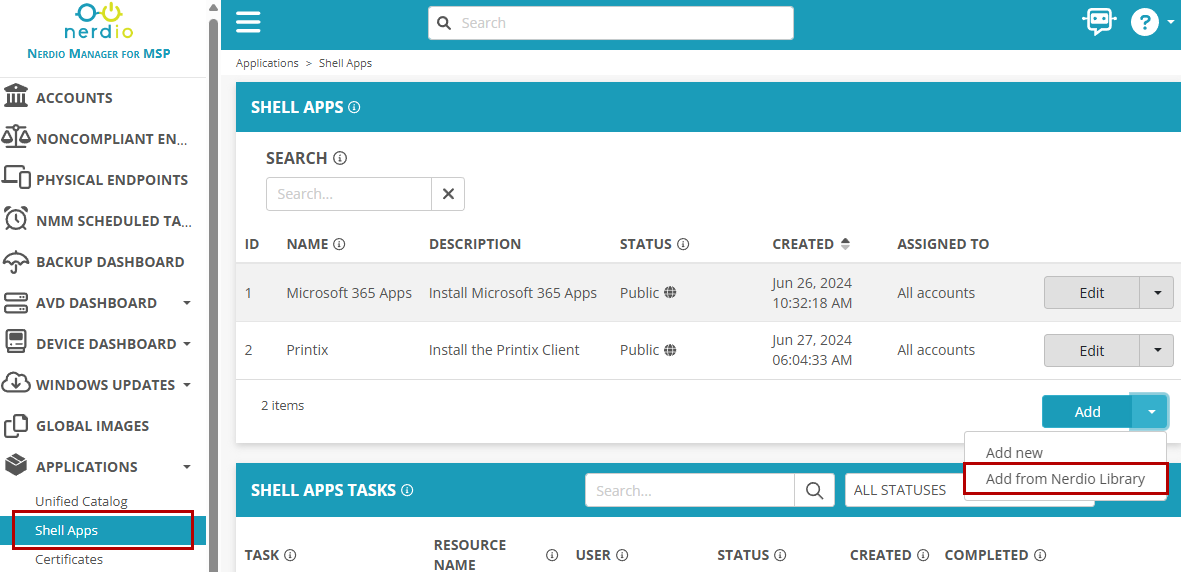Click the info icon next to SEARCH label
This screenshot has width=1181, height=572.
coord(340,158)
